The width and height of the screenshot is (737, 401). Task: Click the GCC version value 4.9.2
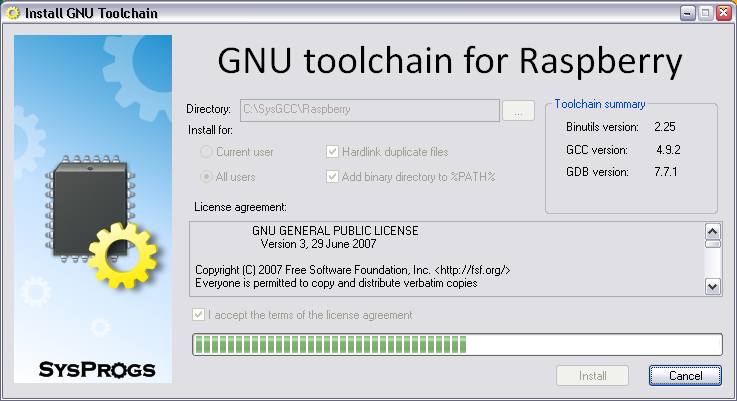click(668, 150)
